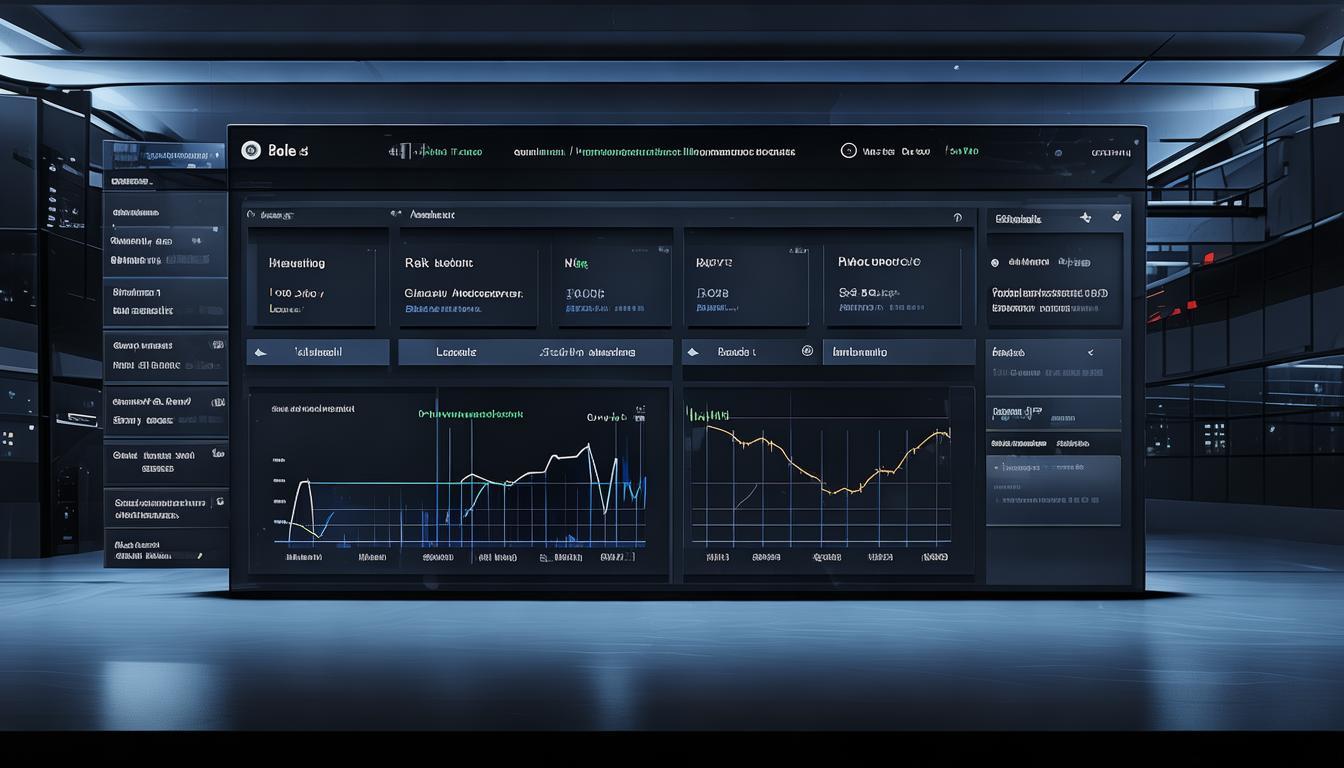
Task: Click the lowest point of the yellow chart line
Action: (838, 491)
